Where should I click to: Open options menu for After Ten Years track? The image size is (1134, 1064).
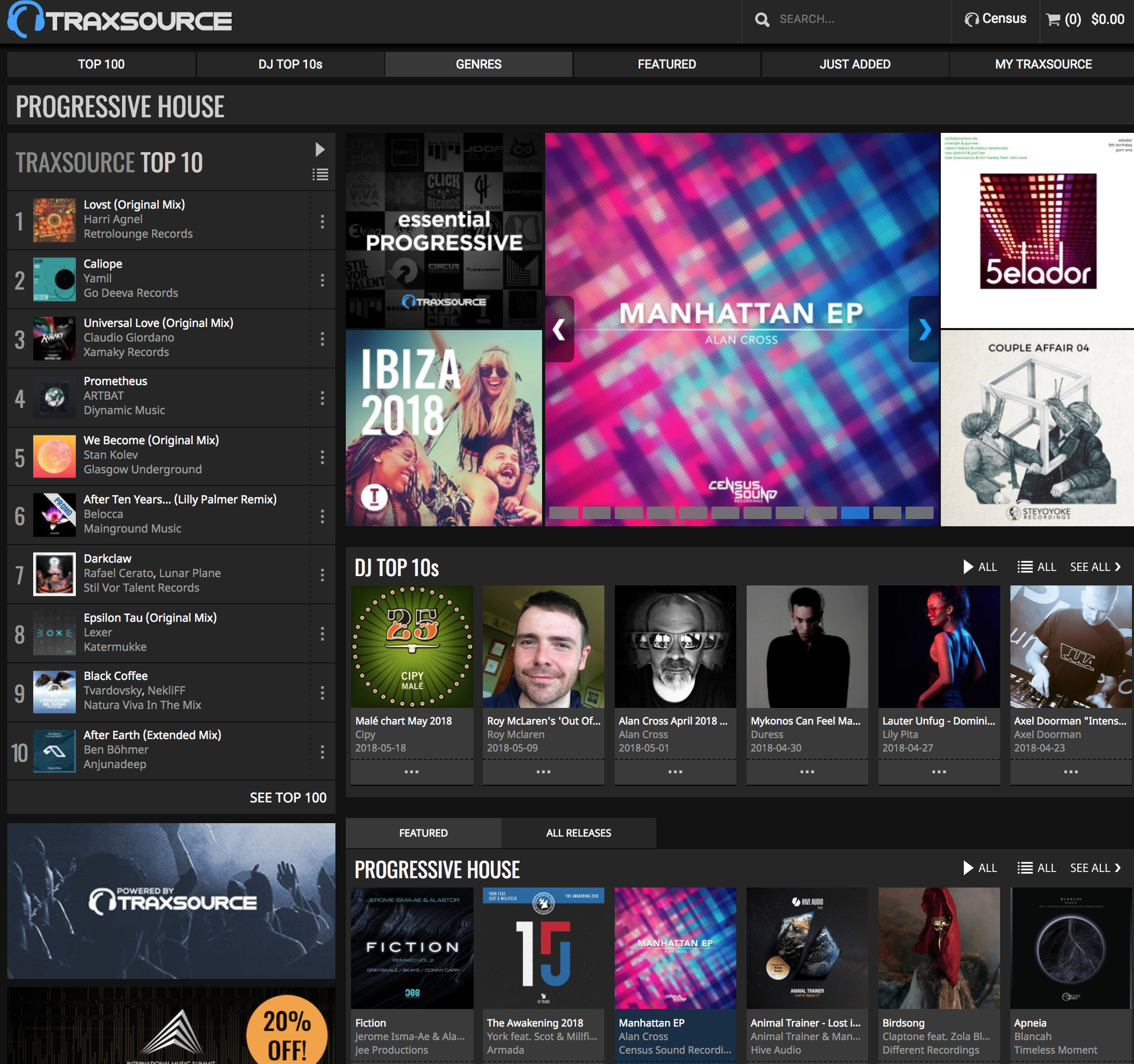click(322, 516)
